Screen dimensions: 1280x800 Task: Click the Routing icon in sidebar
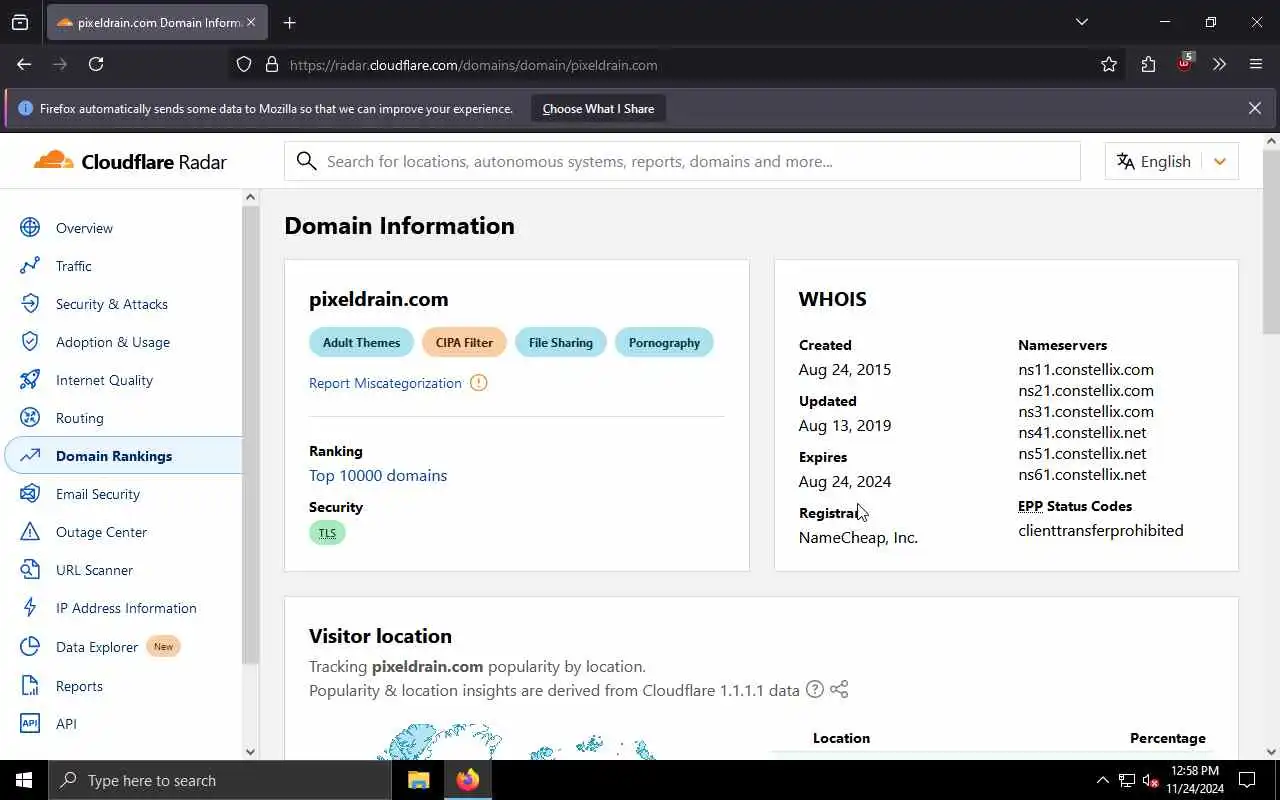pyautogui.click(x=30, y=418)
